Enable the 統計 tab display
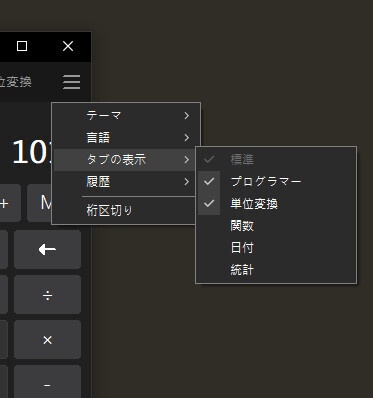 click(x=276, y=270)
